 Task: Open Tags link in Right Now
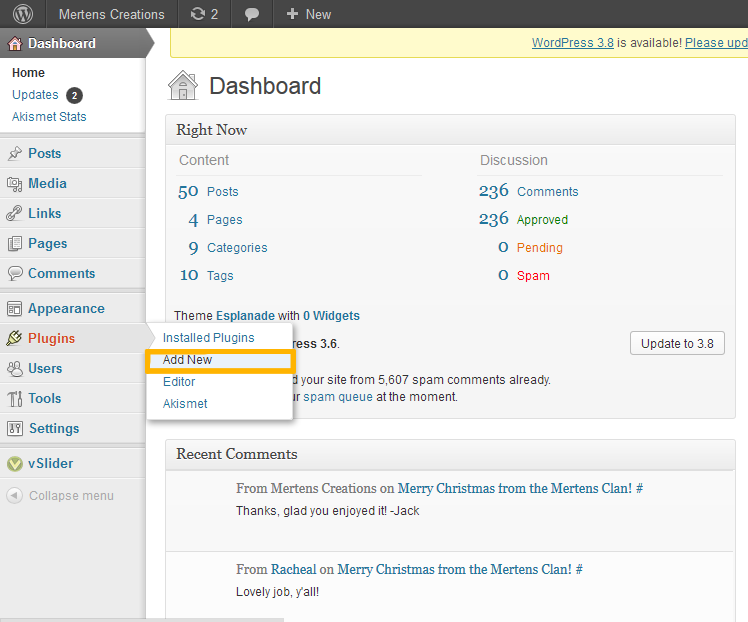[x=220, y=276]
